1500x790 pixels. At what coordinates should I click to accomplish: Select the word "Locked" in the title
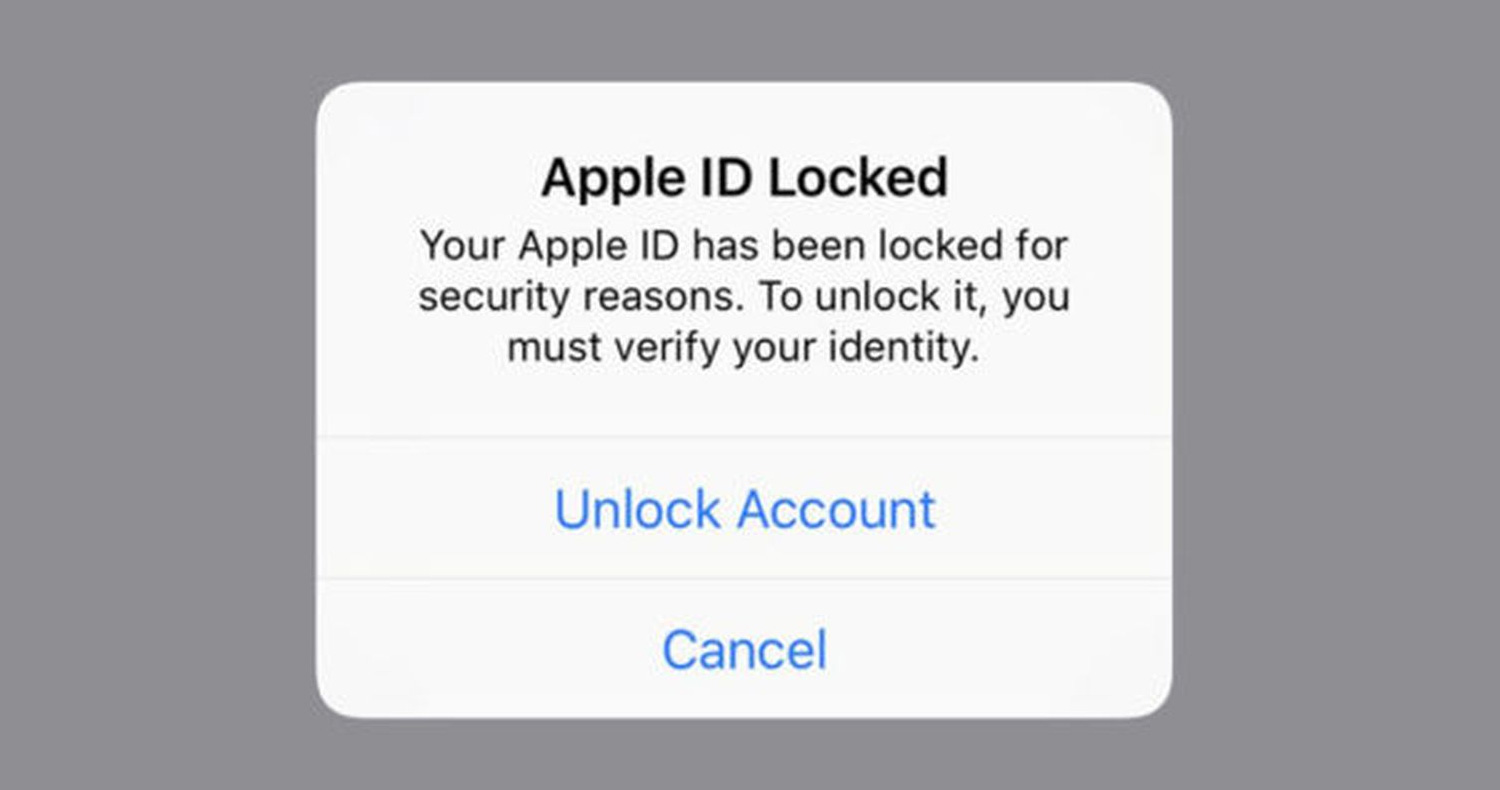[858, 179]
